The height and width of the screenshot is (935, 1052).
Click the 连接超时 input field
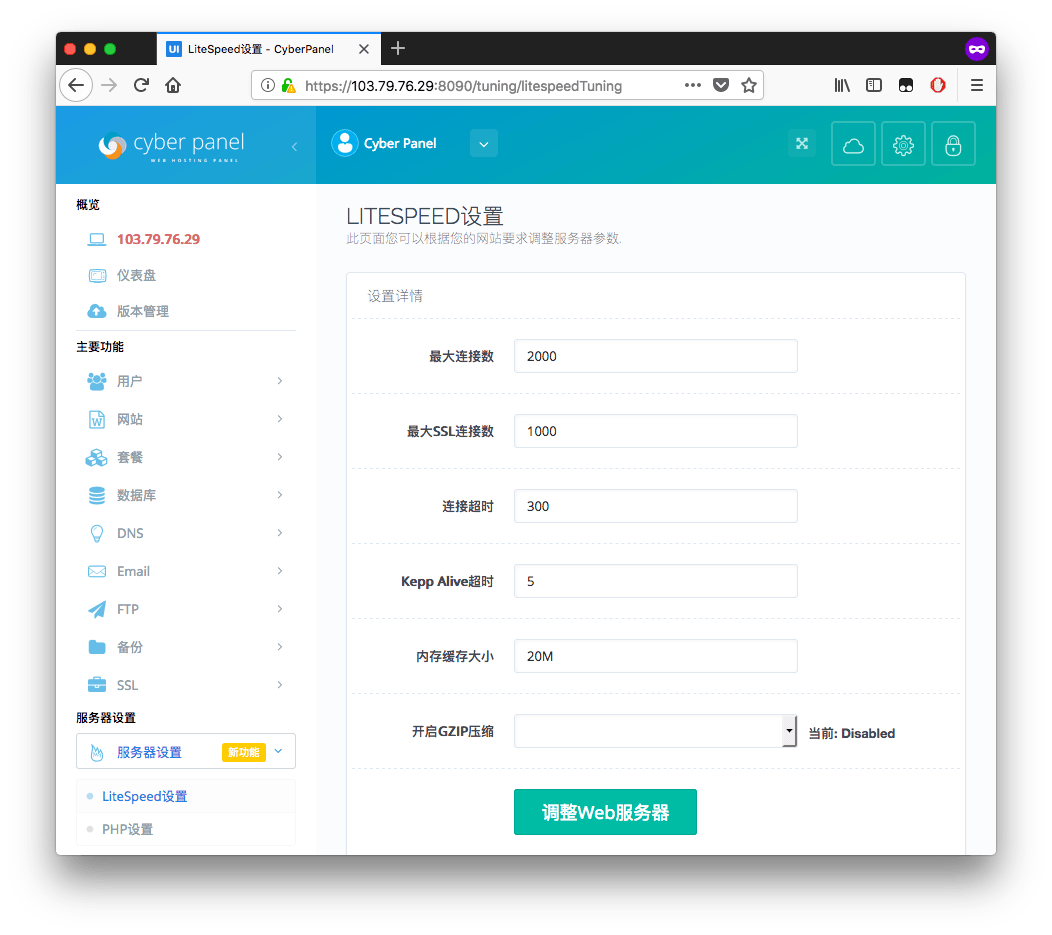(655, 506)
